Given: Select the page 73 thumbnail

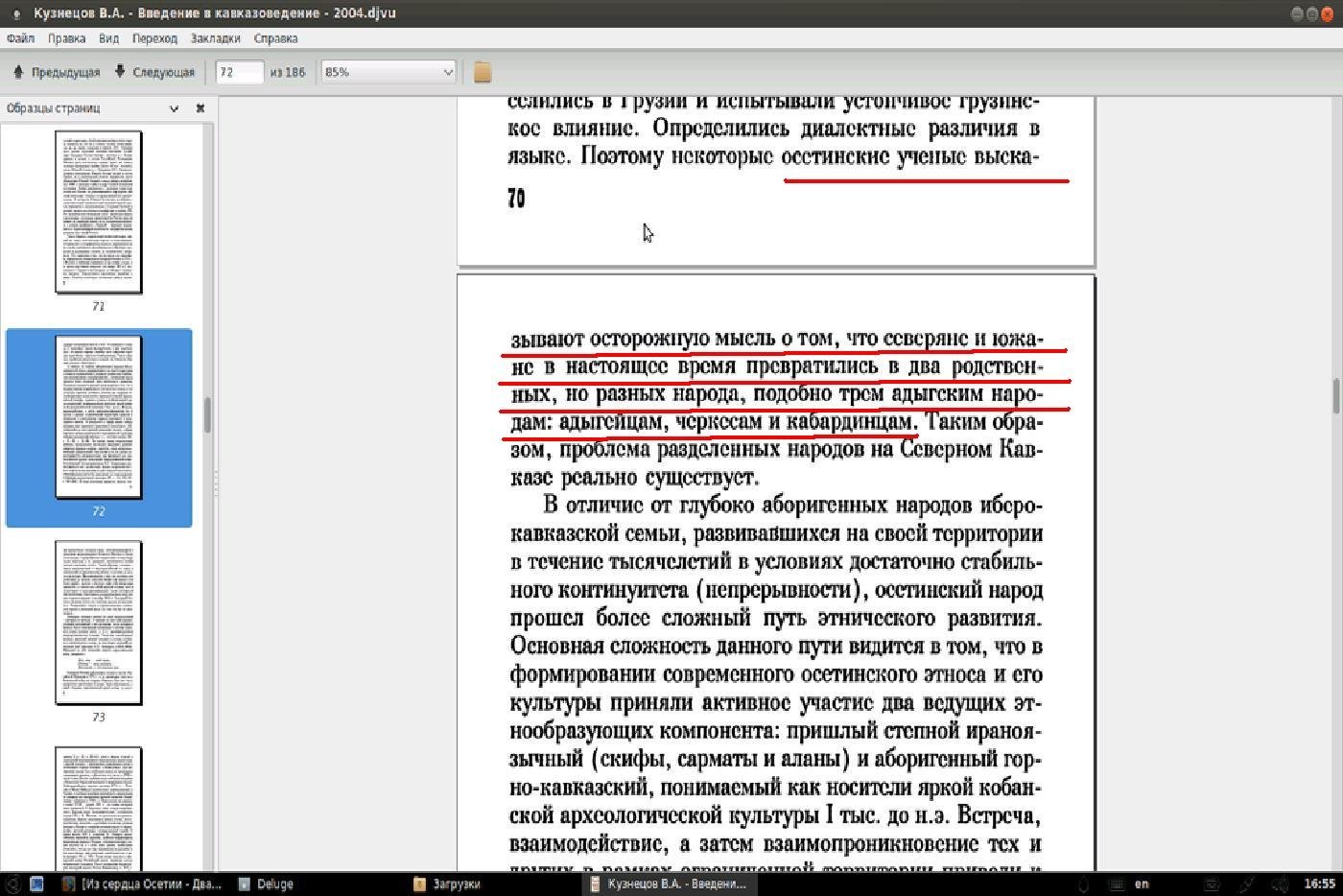Looking at the screenshot, I should coord(99,623).
